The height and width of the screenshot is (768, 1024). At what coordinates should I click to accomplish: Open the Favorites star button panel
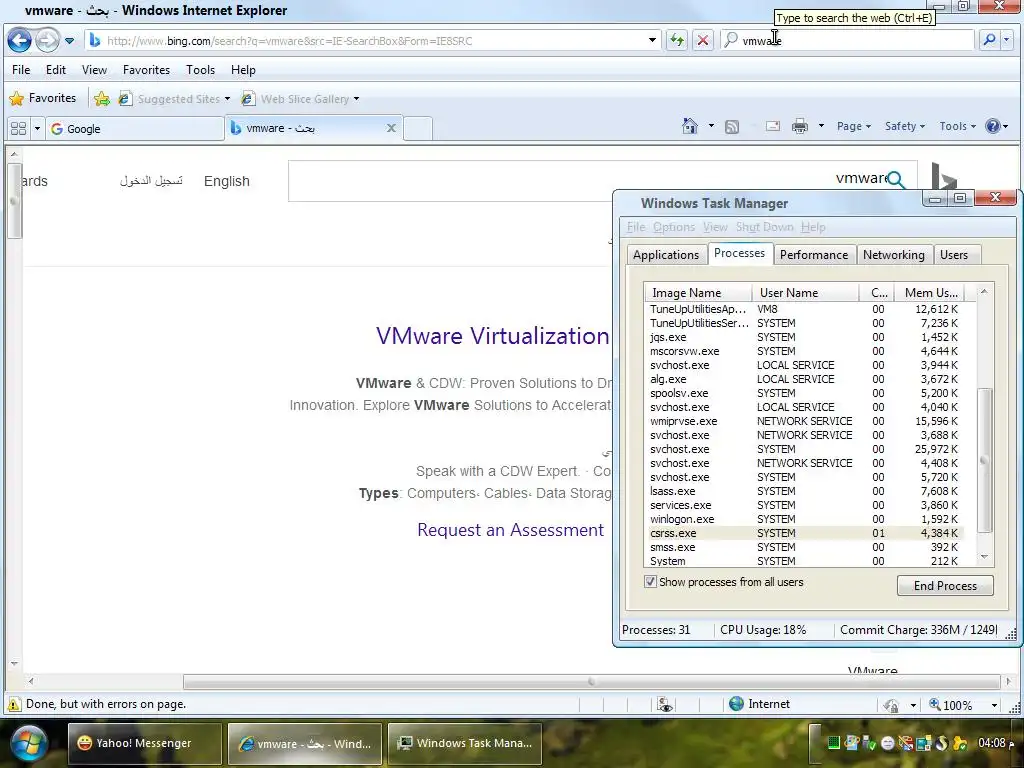pos(43,98)
